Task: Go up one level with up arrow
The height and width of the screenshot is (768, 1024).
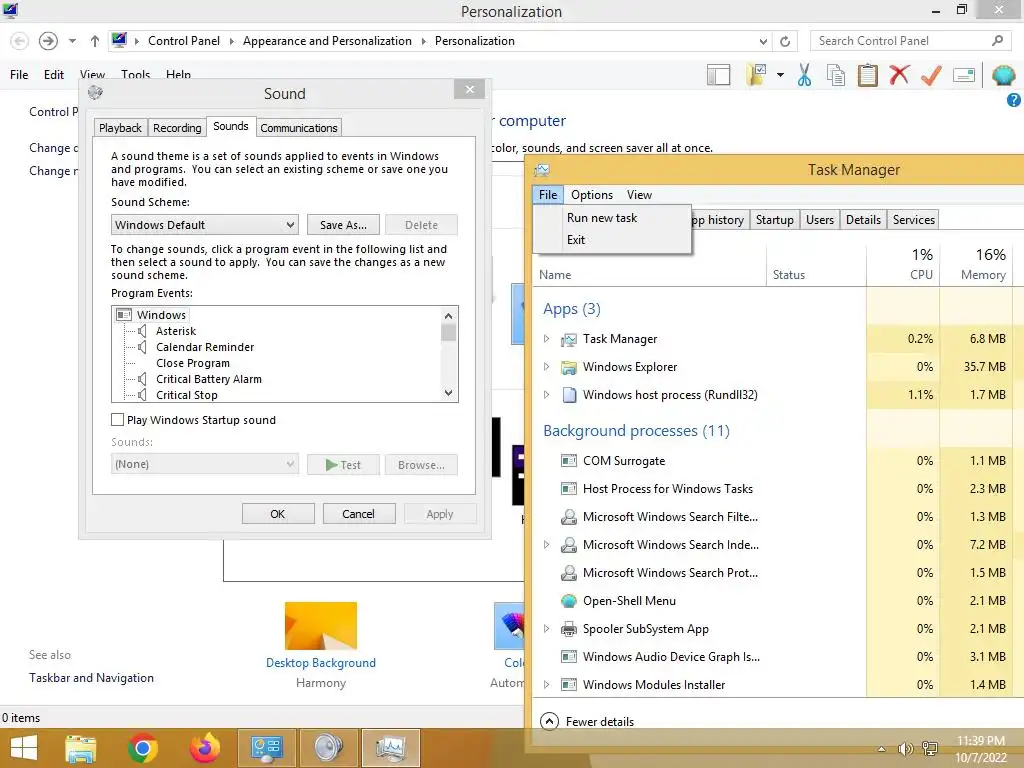Action: tap(95, 41)
